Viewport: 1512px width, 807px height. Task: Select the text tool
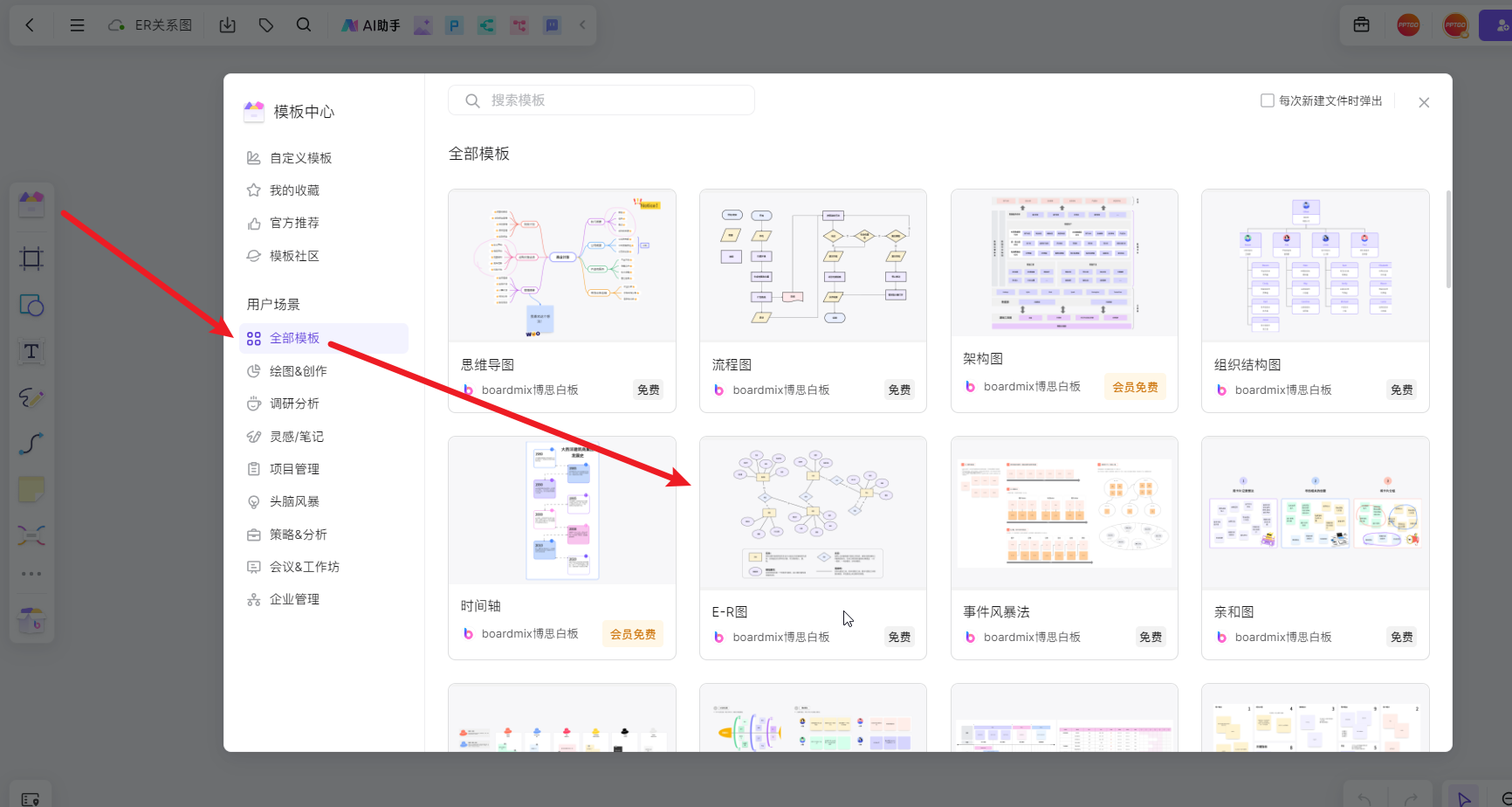click(31, 352)
